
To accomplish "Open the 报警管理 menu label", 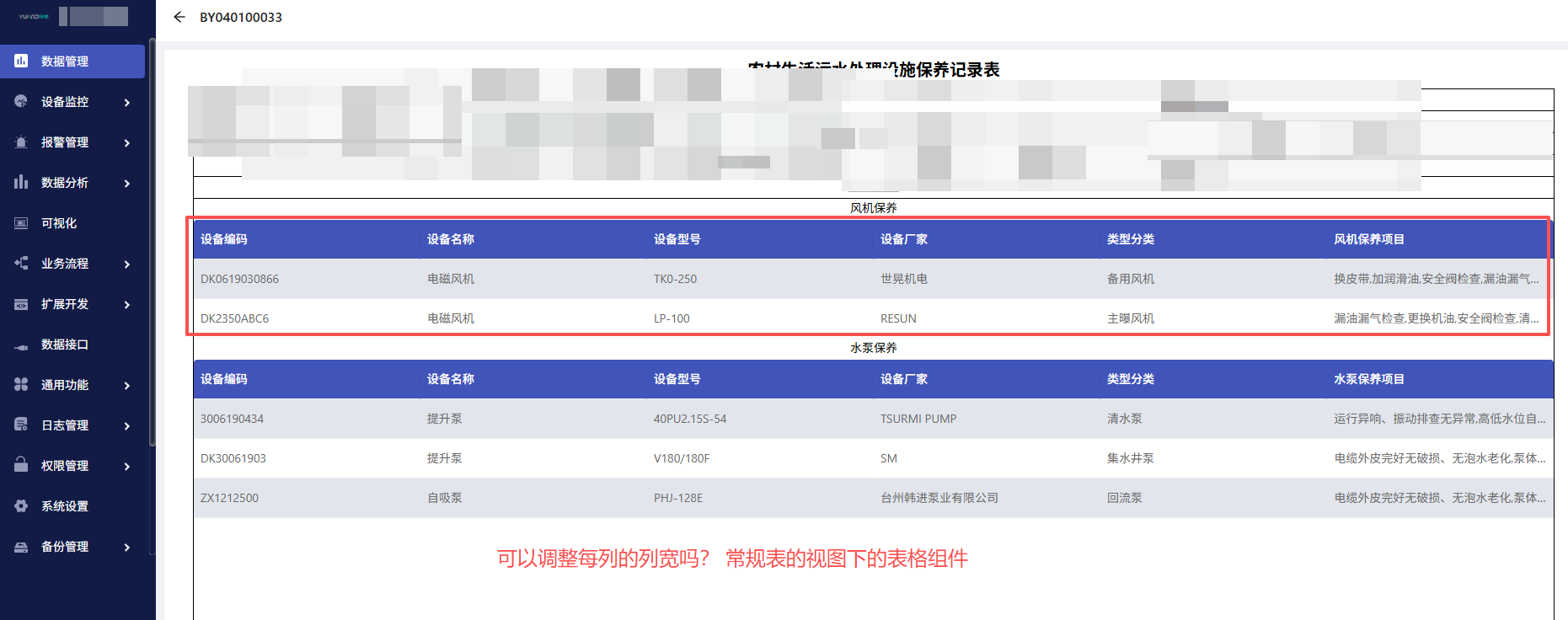I will tap(65, 142).
